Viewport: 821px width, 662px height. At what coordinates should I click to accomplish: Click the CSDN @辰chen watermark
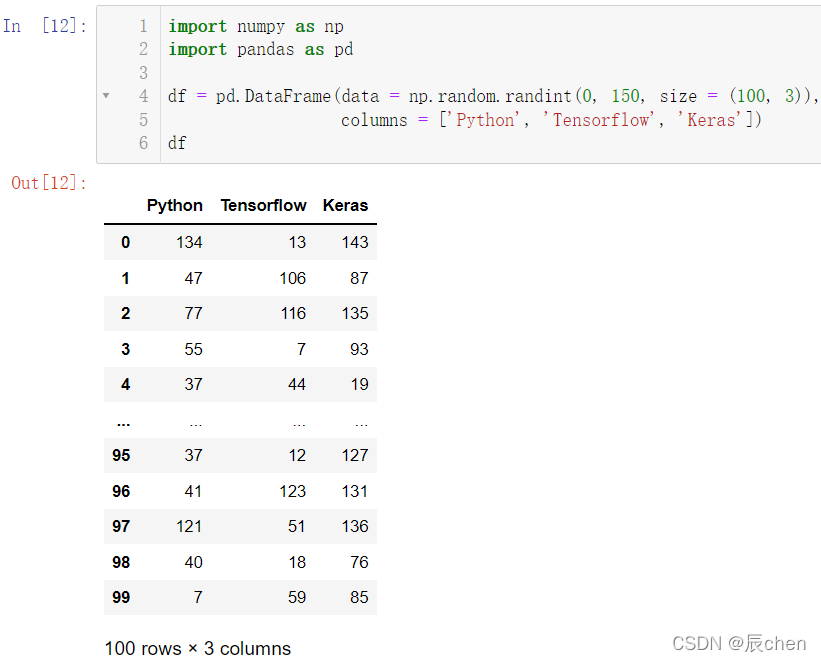[x=739, y=643]
